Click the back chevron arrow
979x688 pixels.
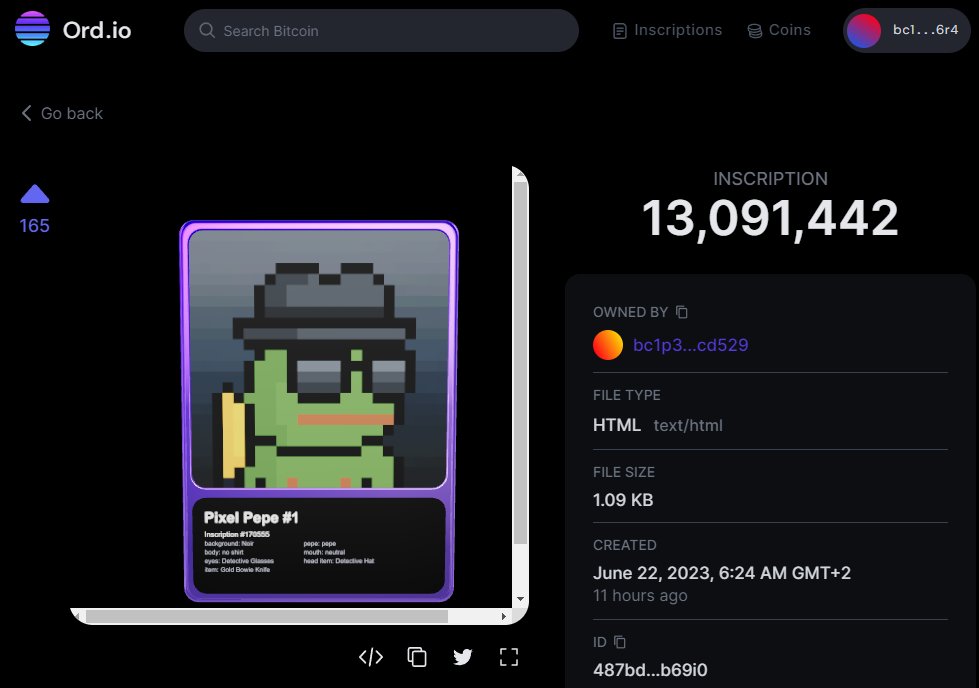click(x=26, y=113)
